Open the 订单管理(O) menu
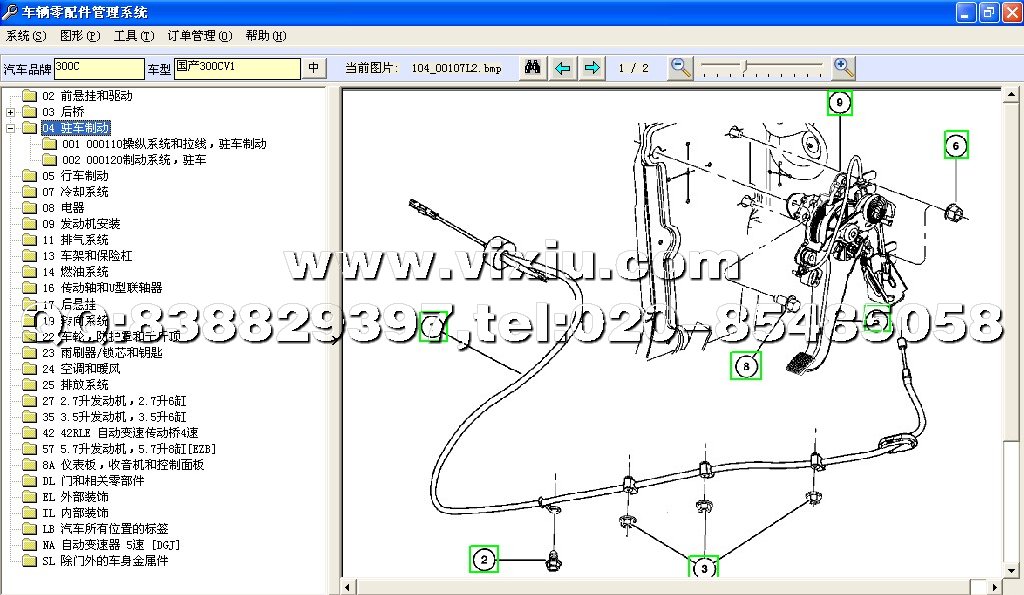 (x=199, y=36)
